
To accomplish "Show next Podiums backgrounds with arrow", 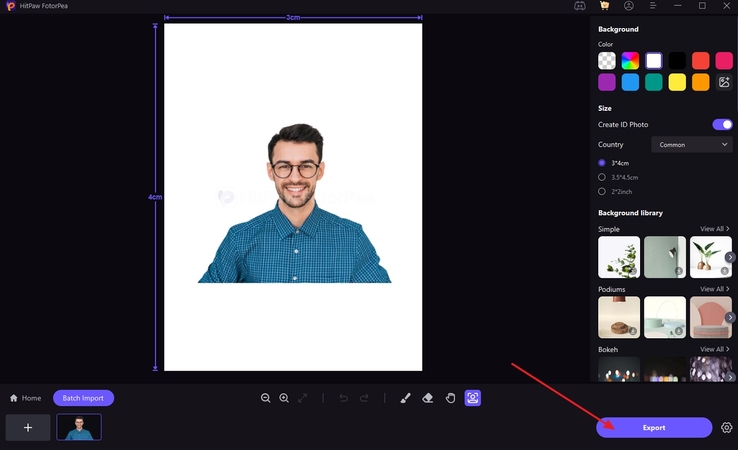I will (730, 317).
